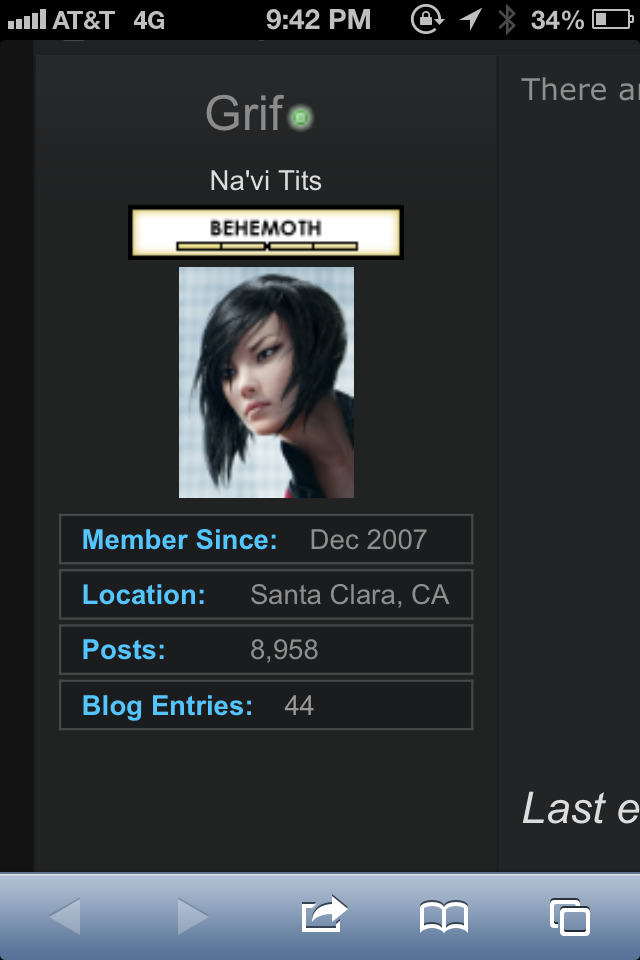
Task: Open the Safari tabs pages icon
Action: pyautogui.click(x=570, y=917)
